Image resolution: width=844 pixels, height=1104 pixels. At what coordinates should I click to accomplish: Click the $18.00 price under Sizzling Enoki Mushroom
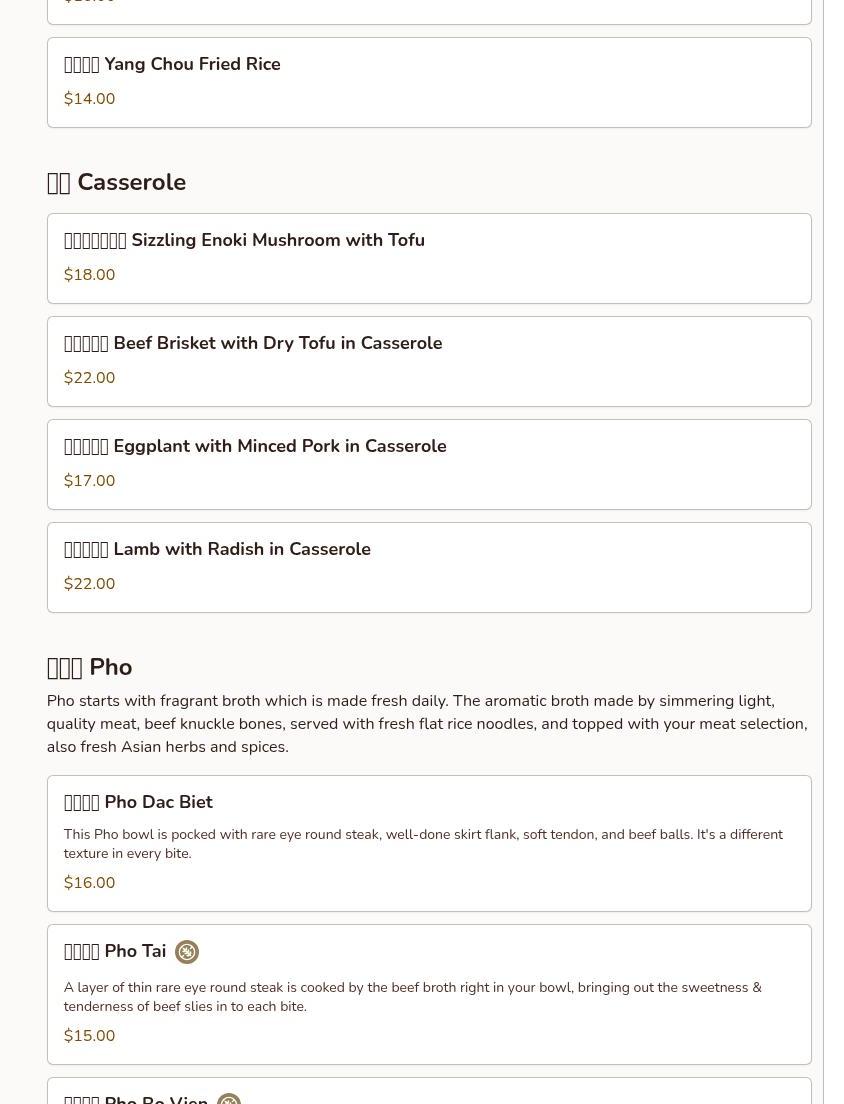[89, 275]
